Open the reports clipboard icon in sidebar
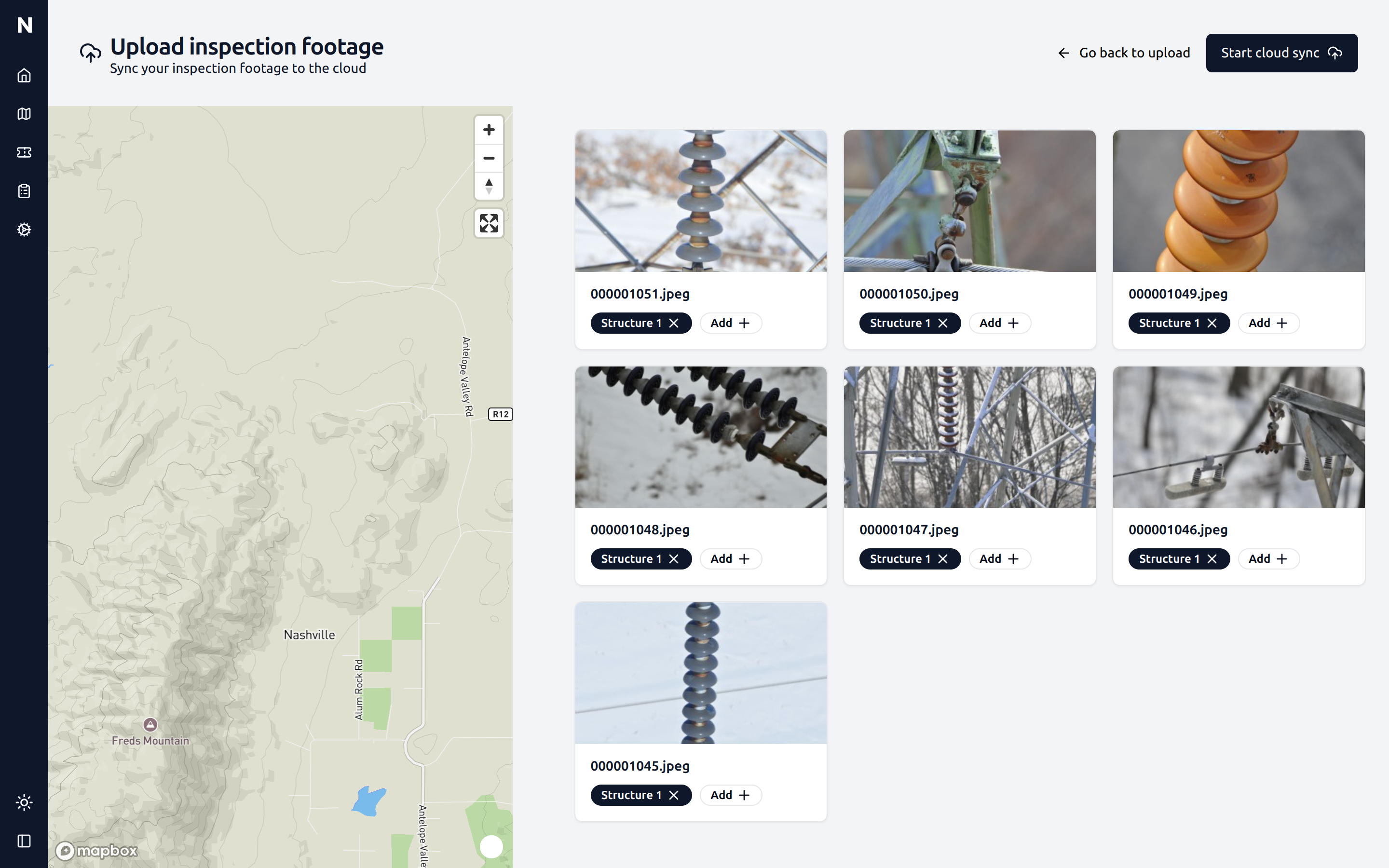 (24, 190)
